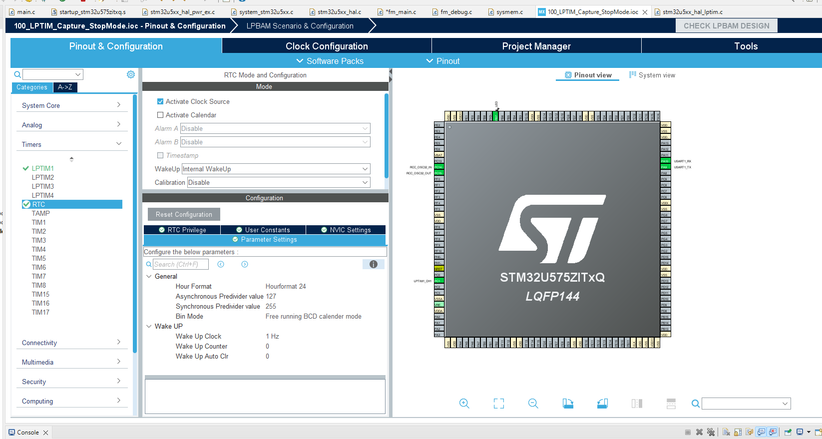The width and height of the screenshot is (822, 439).
Task: Open the Alarm A dropdown
Action: [275, 129]
